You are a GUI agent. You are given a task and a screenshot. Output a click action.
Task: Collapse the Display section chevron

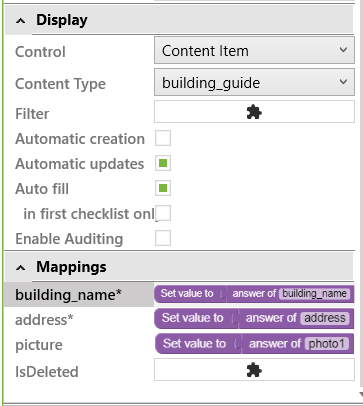21,21
